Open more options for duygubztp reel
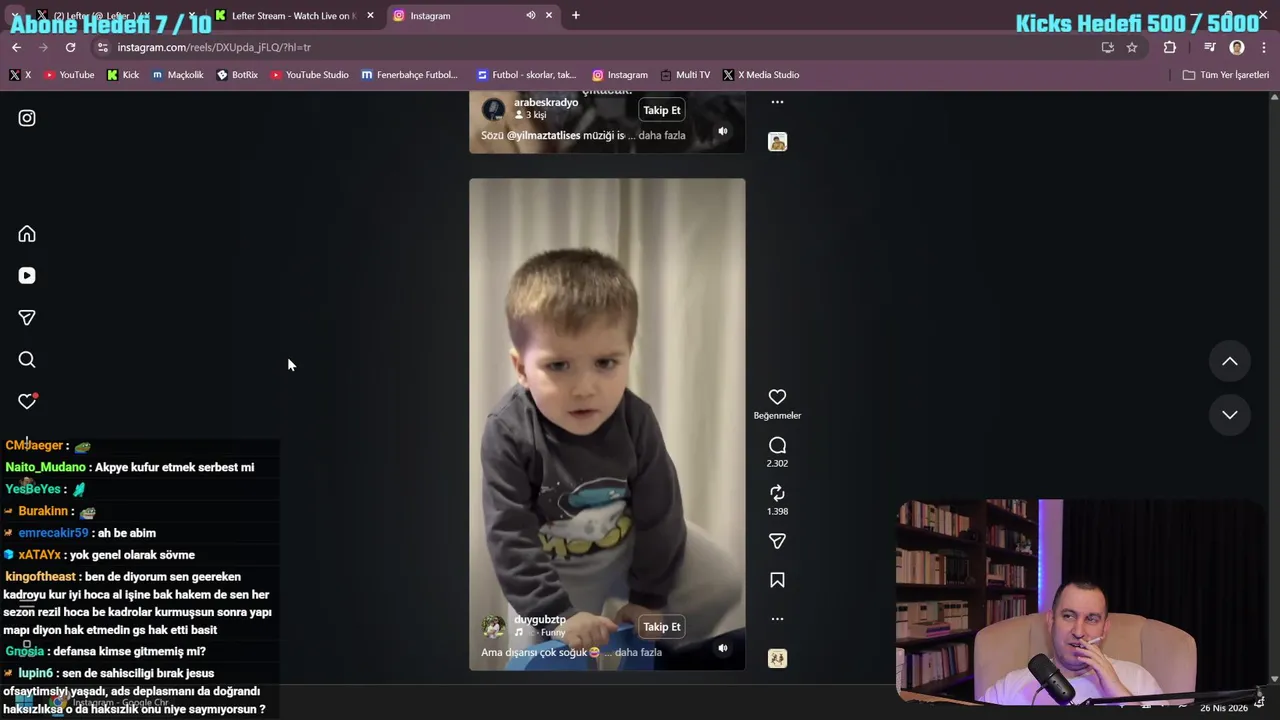 [777, 619]
